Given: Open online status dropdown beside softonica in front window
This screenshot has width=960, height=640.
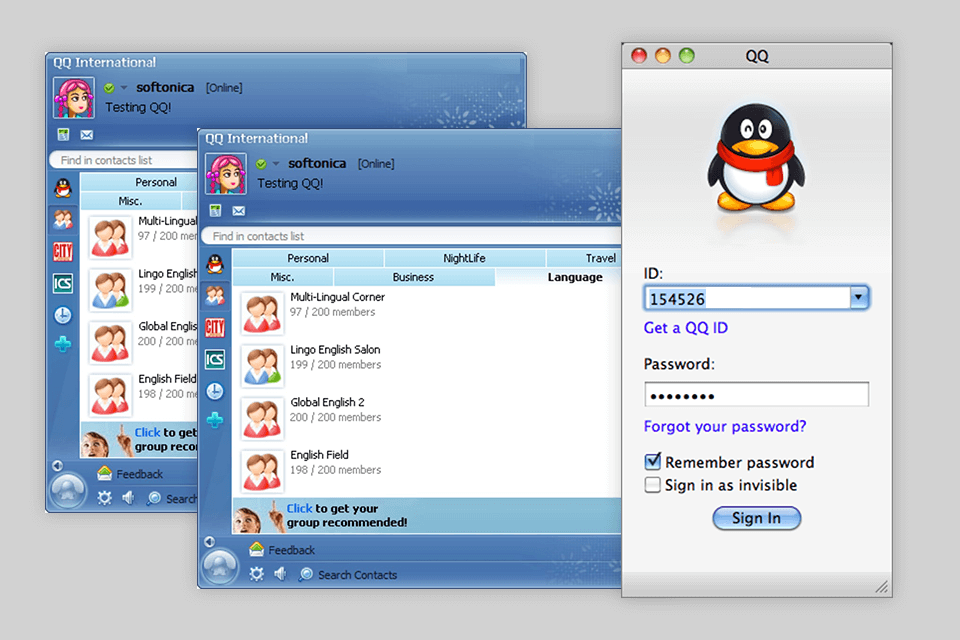Looking at the screenshot, I should tap(276, 164).
